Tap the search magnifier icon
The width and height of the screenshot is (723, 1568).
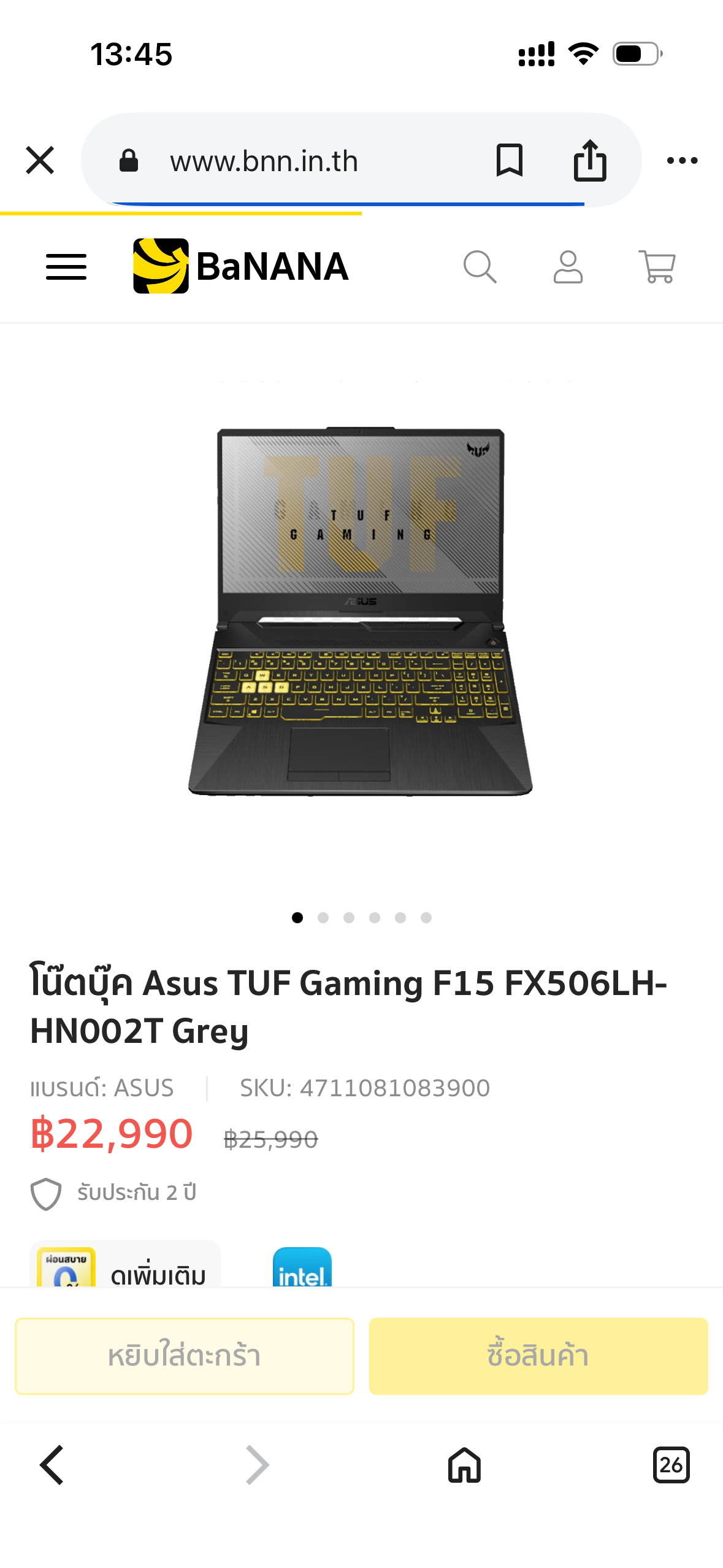pos(480,267)
